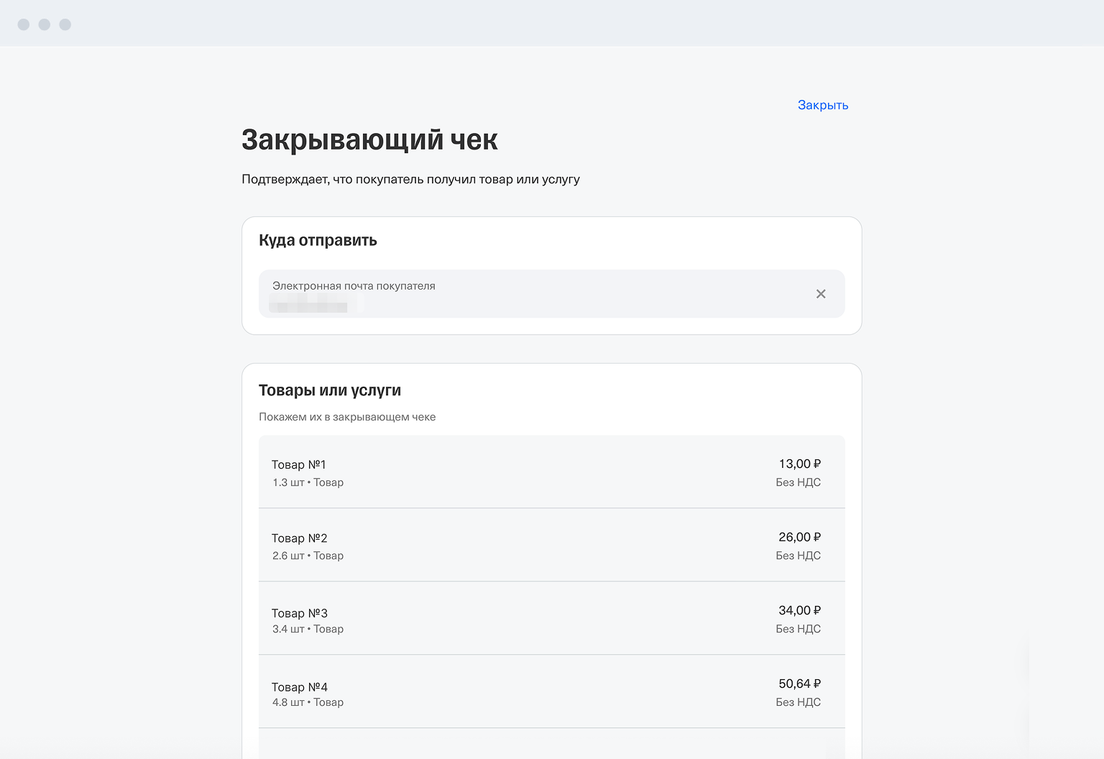Viewport: 1104px width, 759px height.
Task: Click the third window dot in title bar
Action: click(x=66, y=24)
